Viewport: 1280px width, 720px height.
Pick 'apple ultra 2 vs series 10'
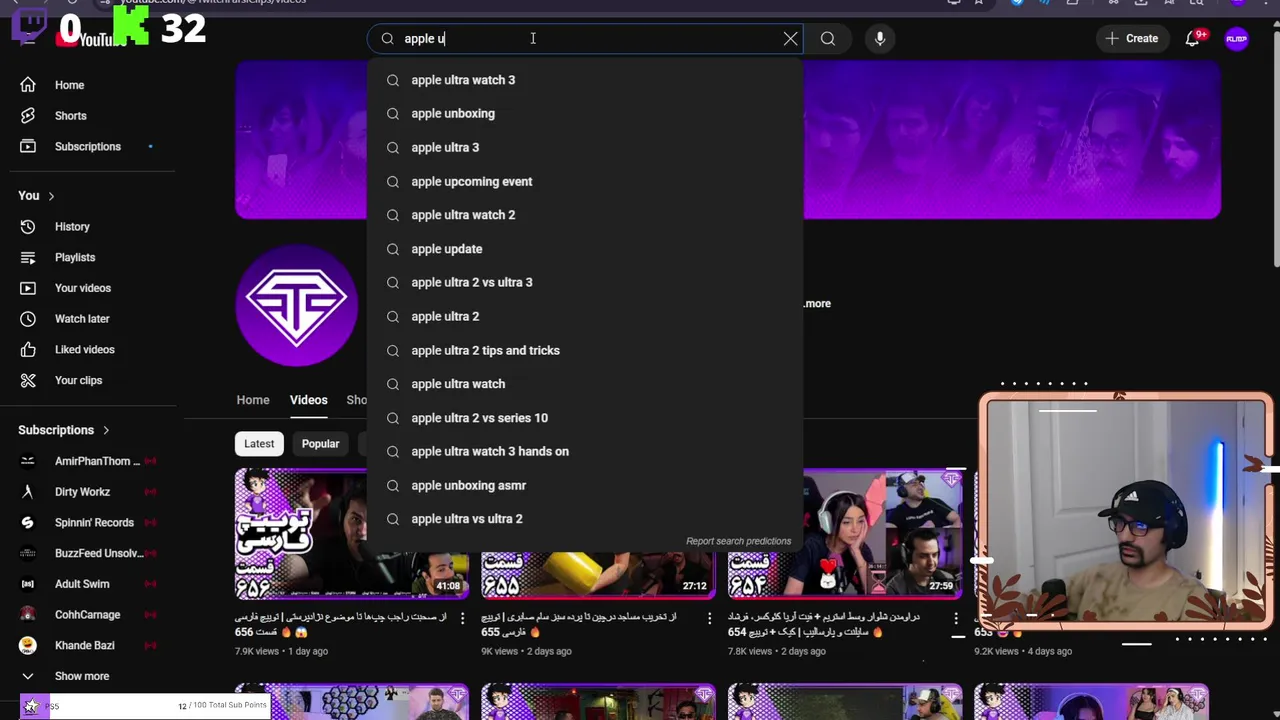point(585,418)
